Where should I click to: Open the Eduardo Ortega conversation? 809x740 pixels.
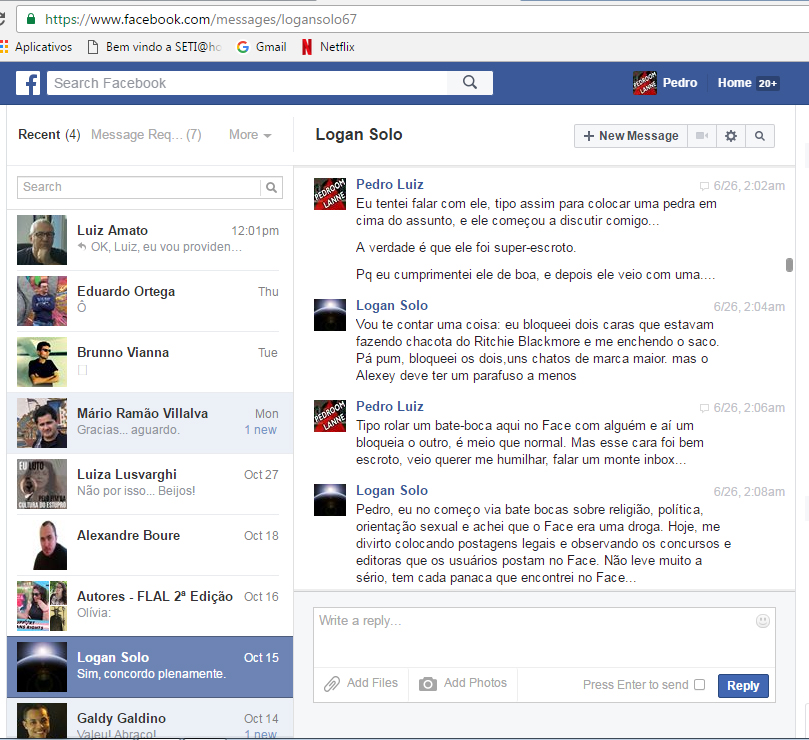click(x=150, y=301)
